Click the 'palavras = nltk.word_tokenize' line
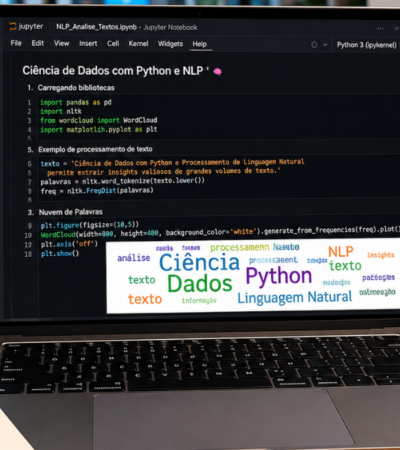Image resolution: width=400 pixels, height=450 pixels. pos(122,181)
